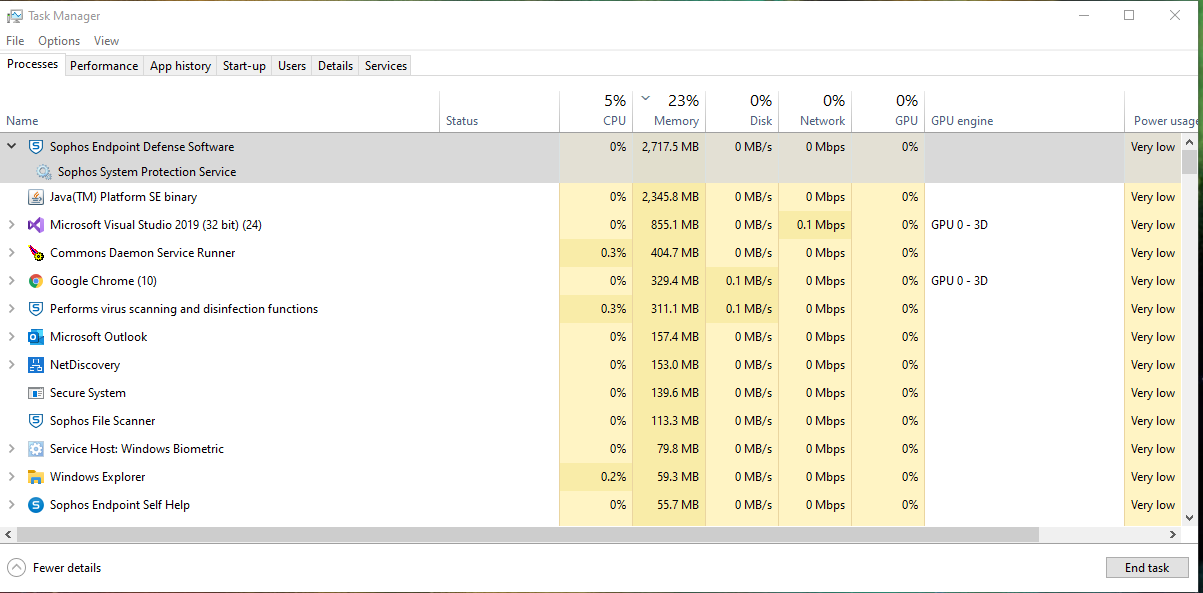The width and height of the screenshot is (1203, 593).
Task: Switch to the Performance tab
Action: click(x=104, y=66)
